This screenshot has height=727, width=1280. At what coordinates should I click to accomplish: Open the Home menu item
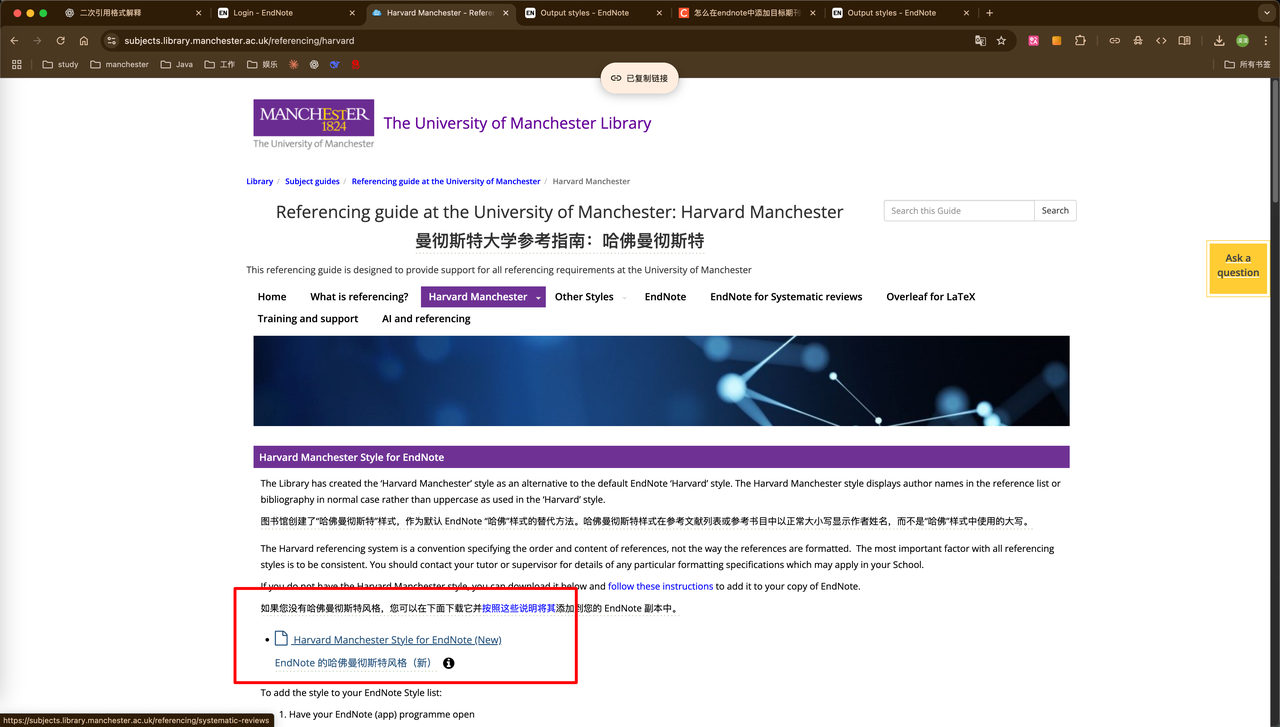(272, 297)
